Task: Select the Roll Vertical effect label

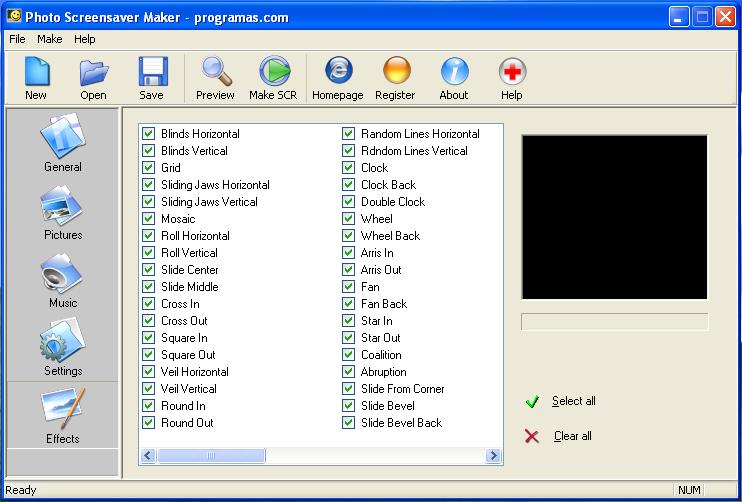Action: click(x=189, y=253)
